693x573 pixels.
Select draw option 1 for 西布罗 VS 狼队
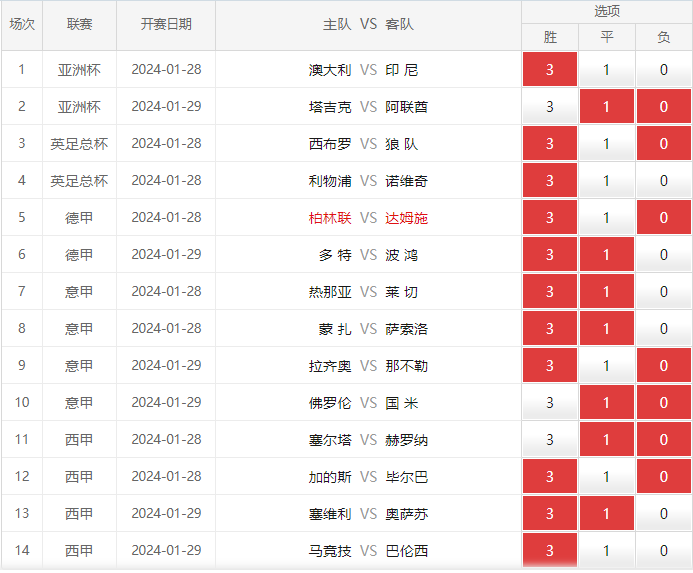pyautogui.click(x=606, y=144)
